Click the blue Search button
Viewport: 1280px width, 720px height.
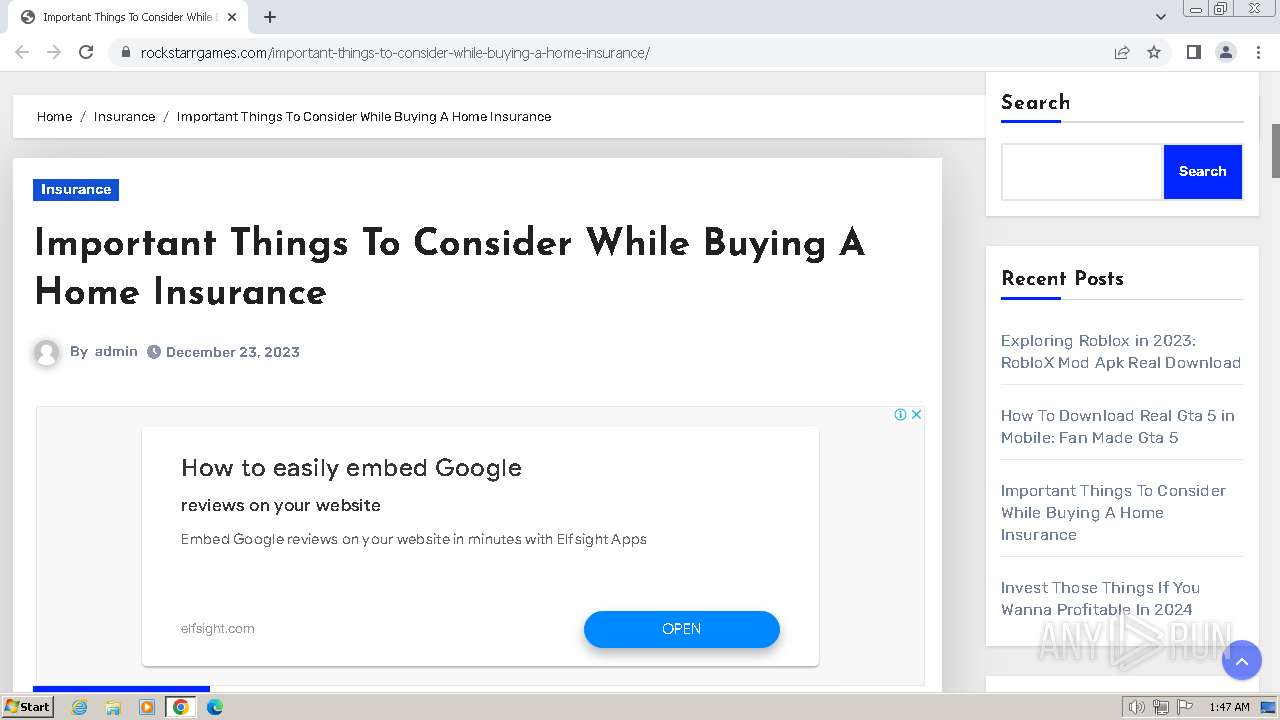pyautogui.click(x=1202, y=172)
